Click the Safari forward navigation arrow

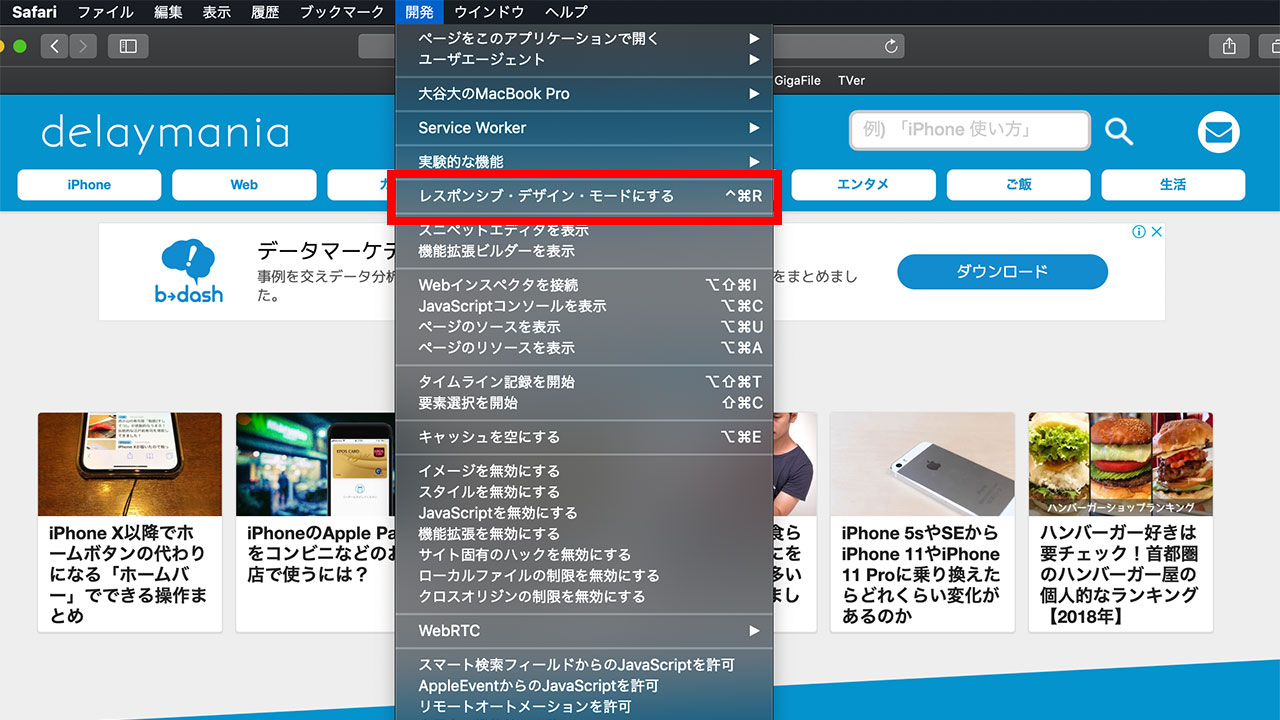click(x=83, y=46)
